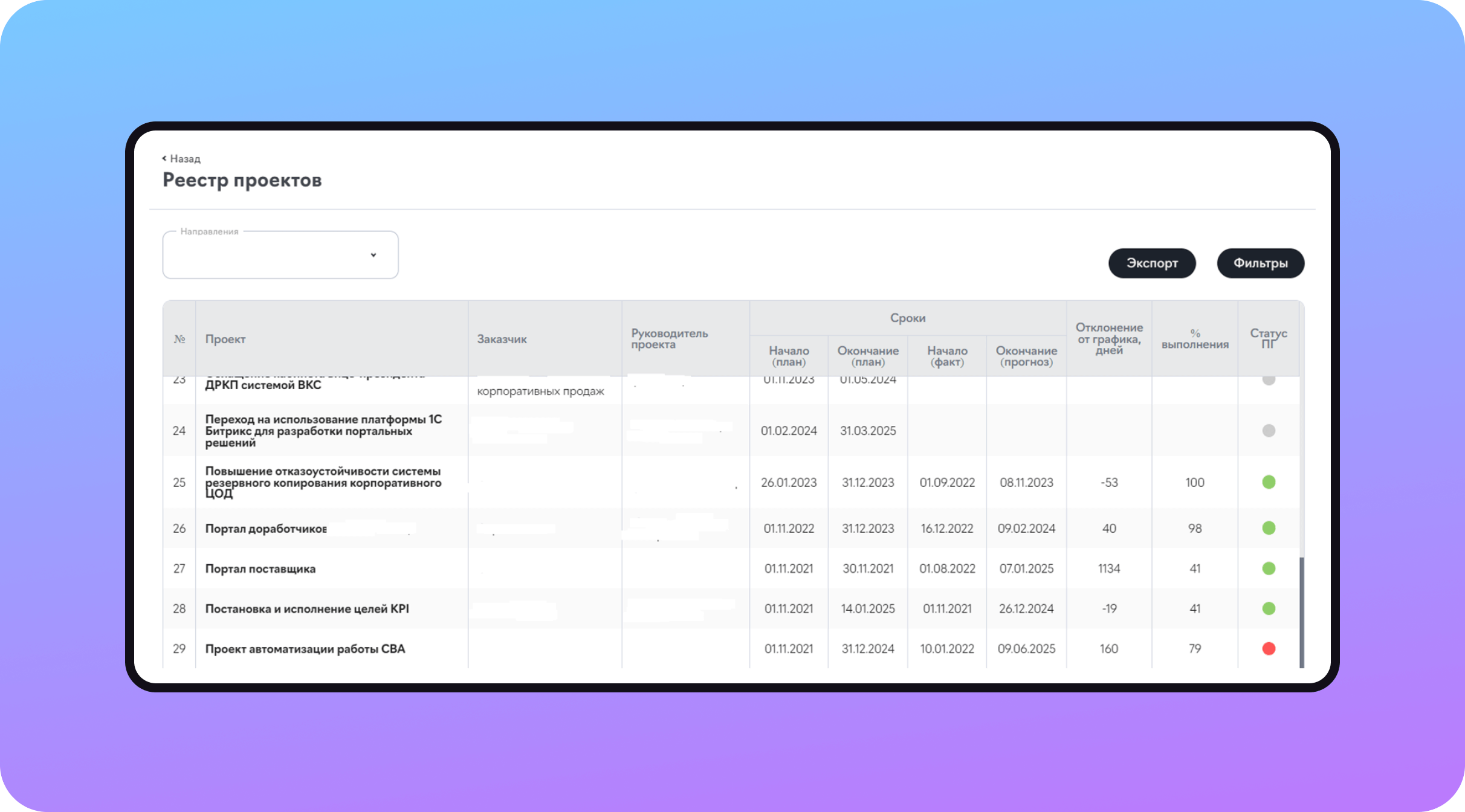Click the % выполнения column header

pos(1194,339)
